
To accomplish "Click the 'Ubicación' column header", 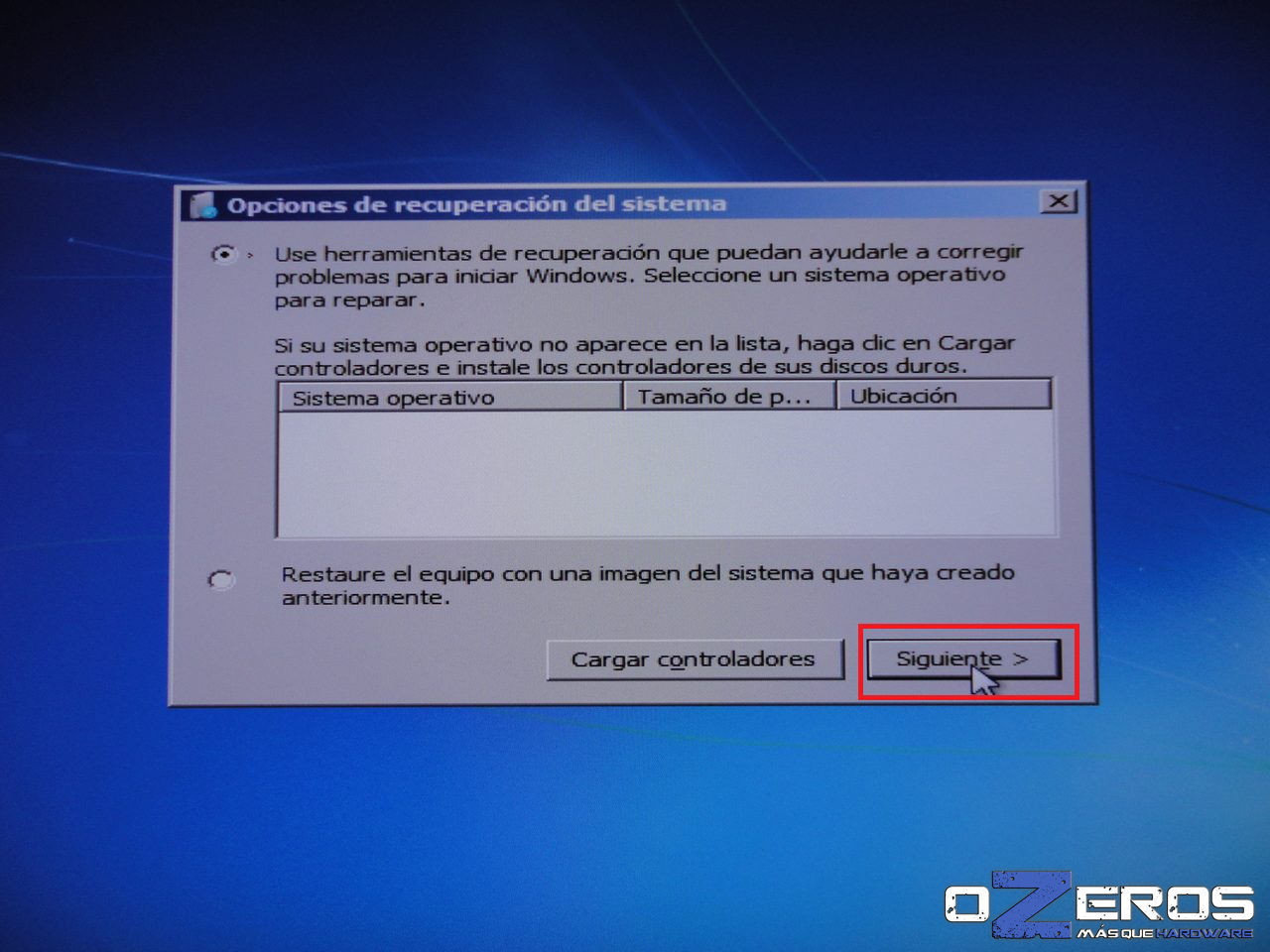I will pos(941,396).
